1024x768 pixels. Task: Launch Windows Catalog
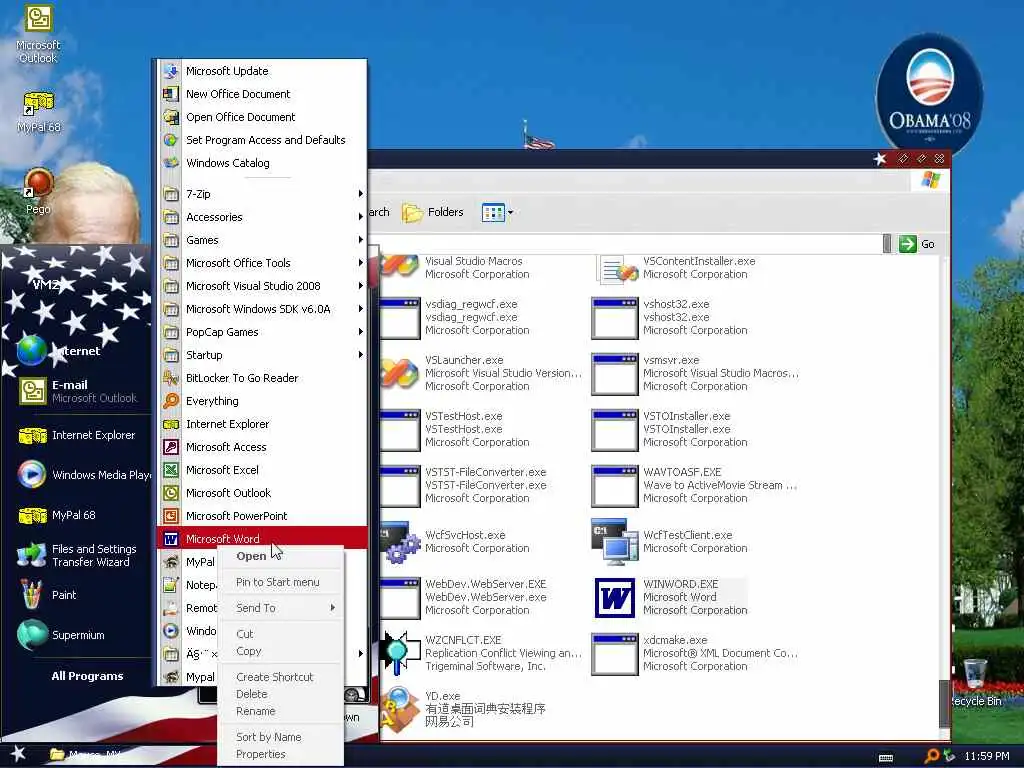[x=261, y=163]
